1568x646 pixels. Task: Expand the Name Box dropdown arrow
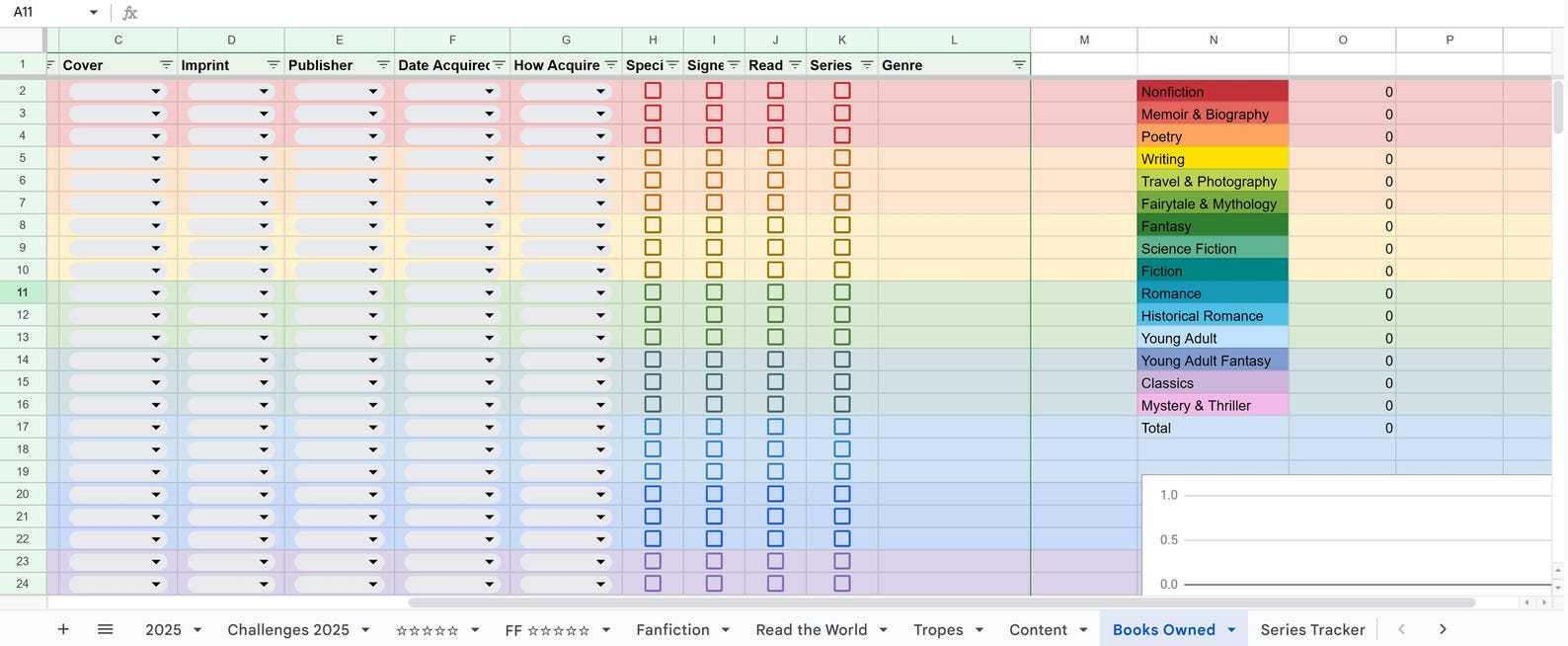pyautogui.click(x=94, y=13)
